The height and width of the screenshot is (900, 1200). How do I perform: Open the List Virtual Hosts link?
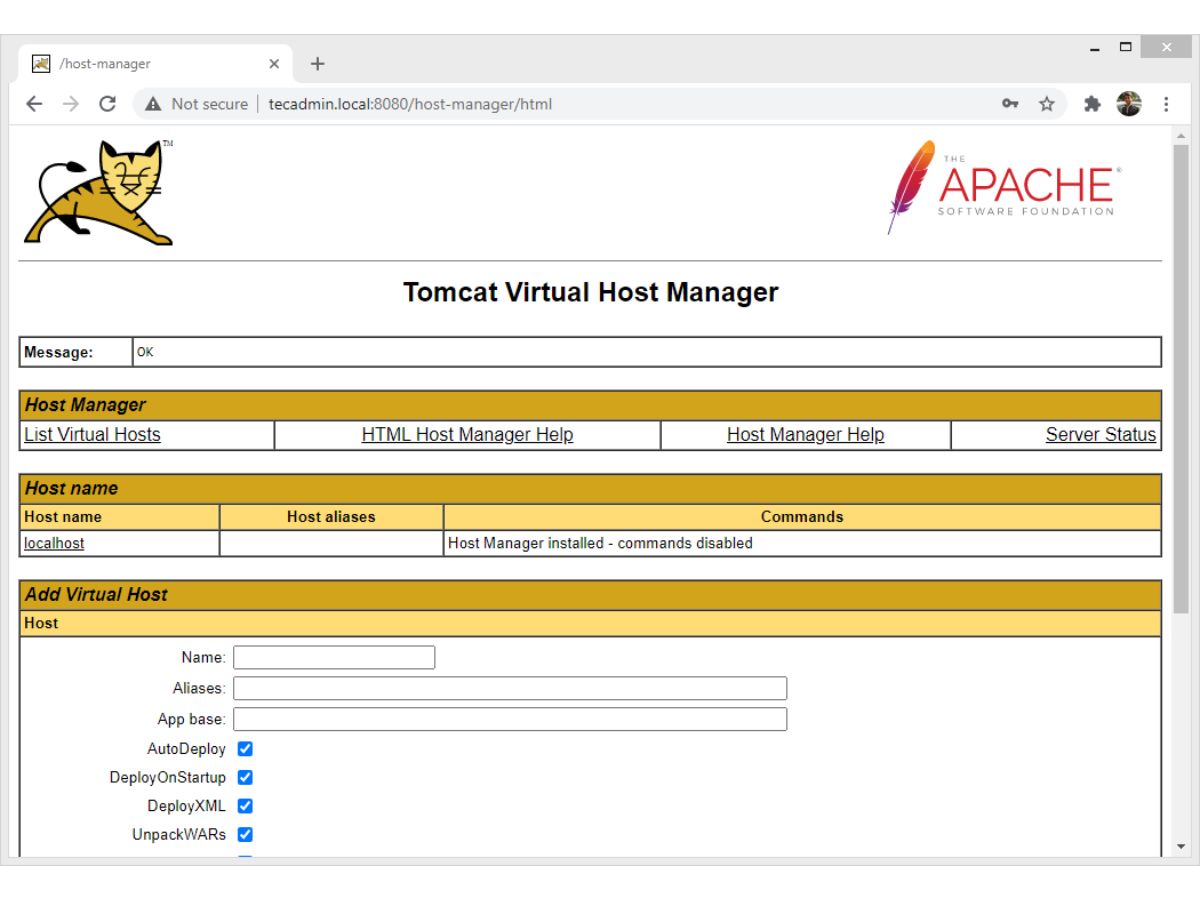point(92,435)
